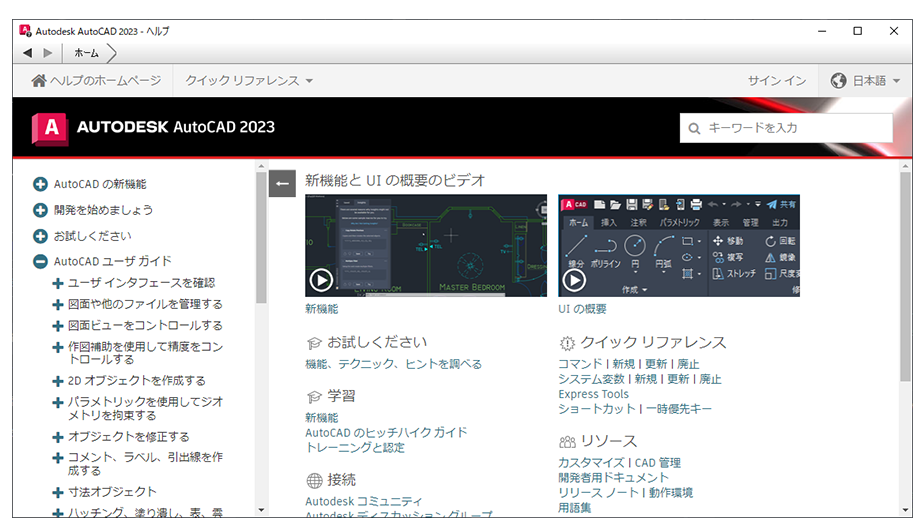Click ホーム breadcrumb

pos(86,53)
